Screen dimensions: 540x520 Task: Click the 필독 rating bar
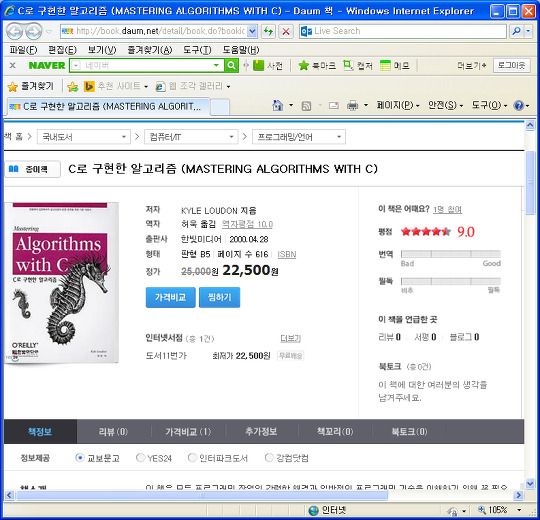tap(451, 281)
